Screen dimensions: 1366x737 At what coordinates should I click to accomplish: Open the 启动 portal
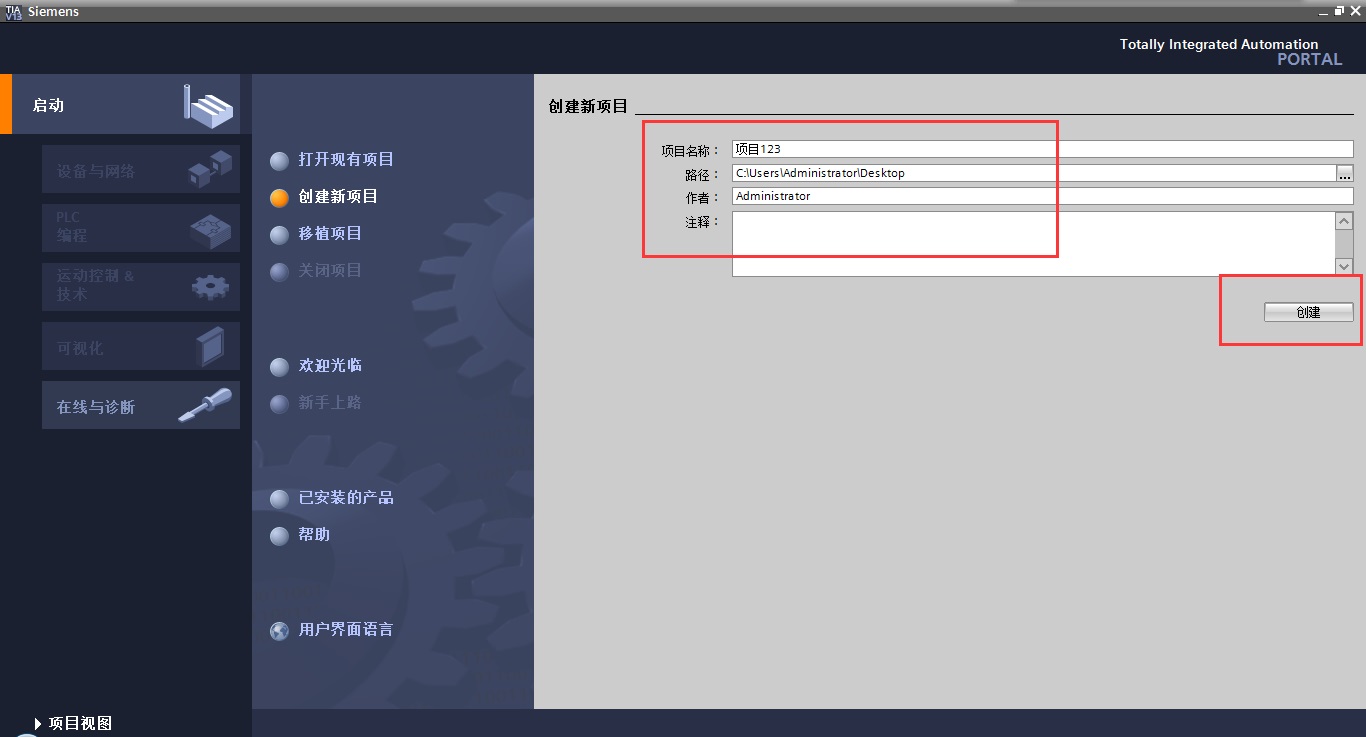[x=125, y=104]
